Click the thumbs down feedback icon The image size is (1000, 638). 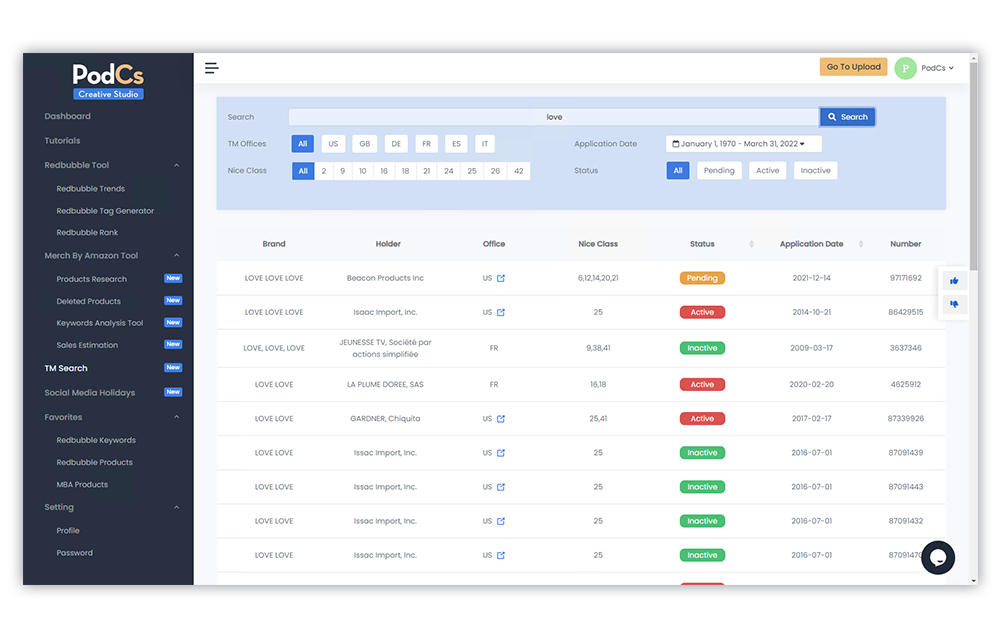[x=954, y=304]
